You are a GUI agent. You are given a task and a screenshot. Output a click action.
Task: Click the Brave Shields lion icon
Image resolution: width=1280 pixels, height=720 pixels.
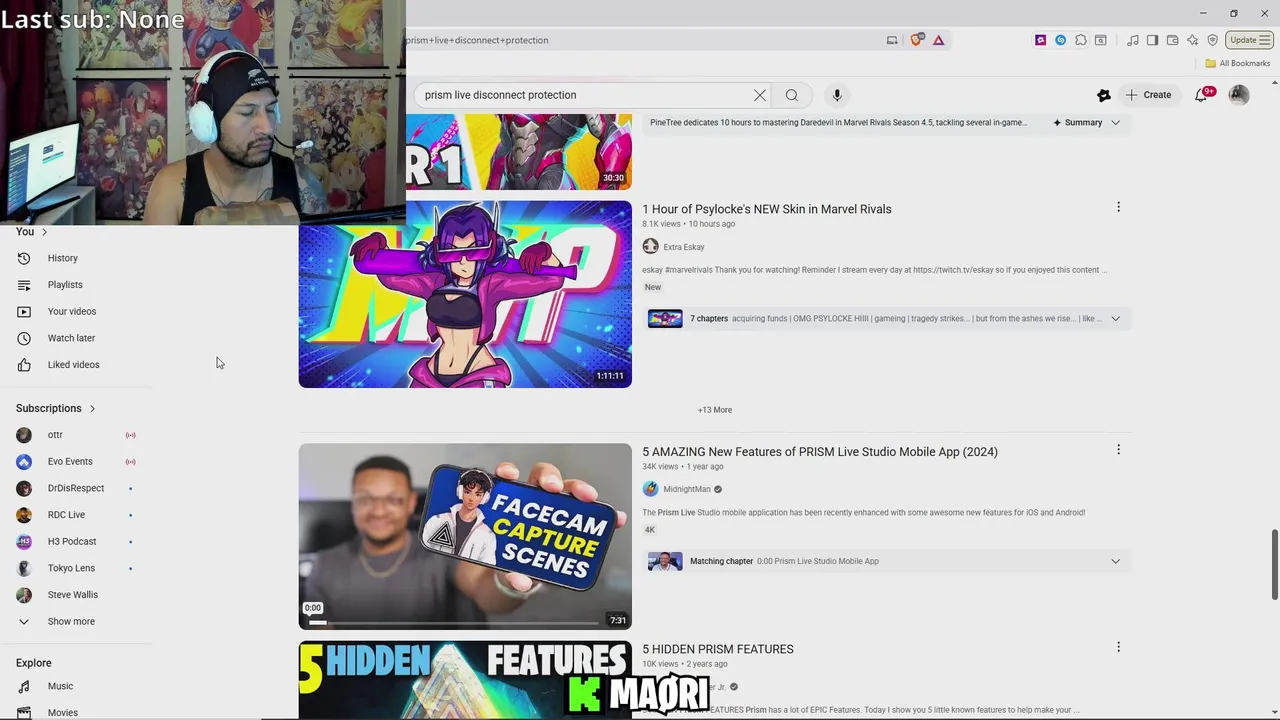tap(917, 40)
